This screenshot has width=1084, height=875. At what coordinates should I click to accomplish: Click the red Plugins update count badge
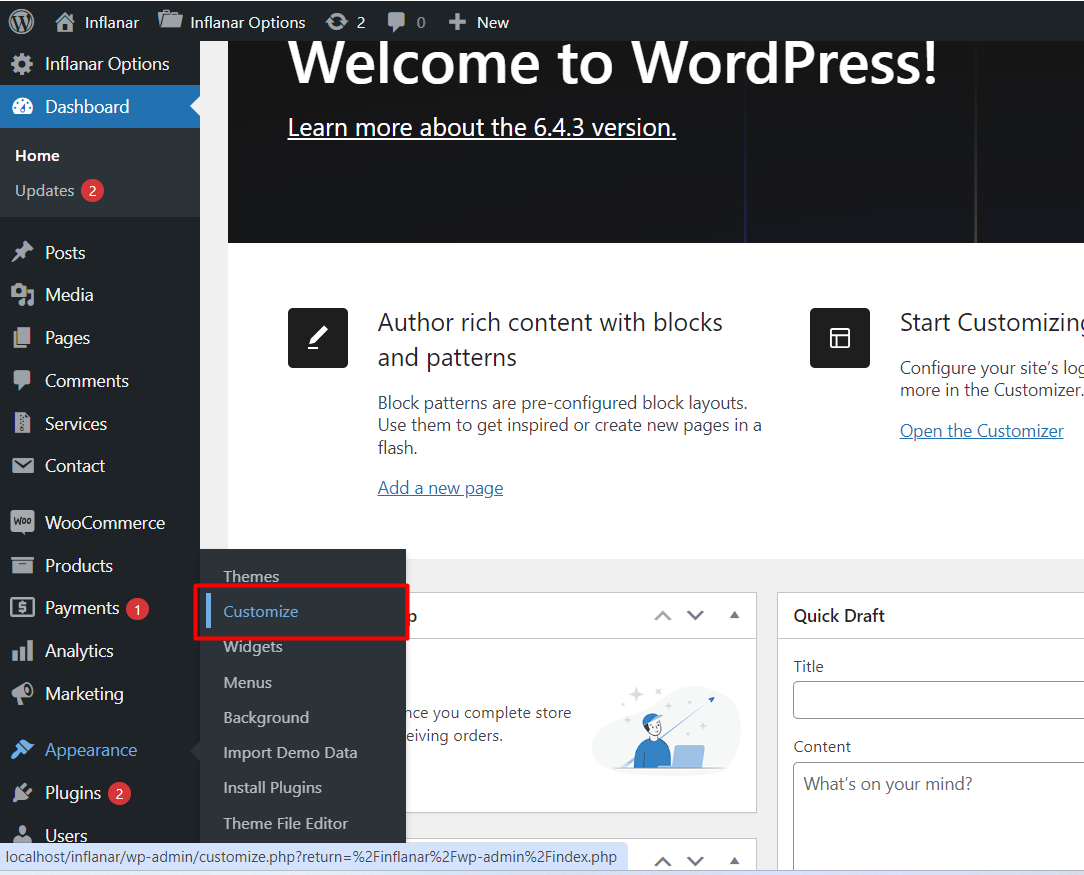coord(119,793)
